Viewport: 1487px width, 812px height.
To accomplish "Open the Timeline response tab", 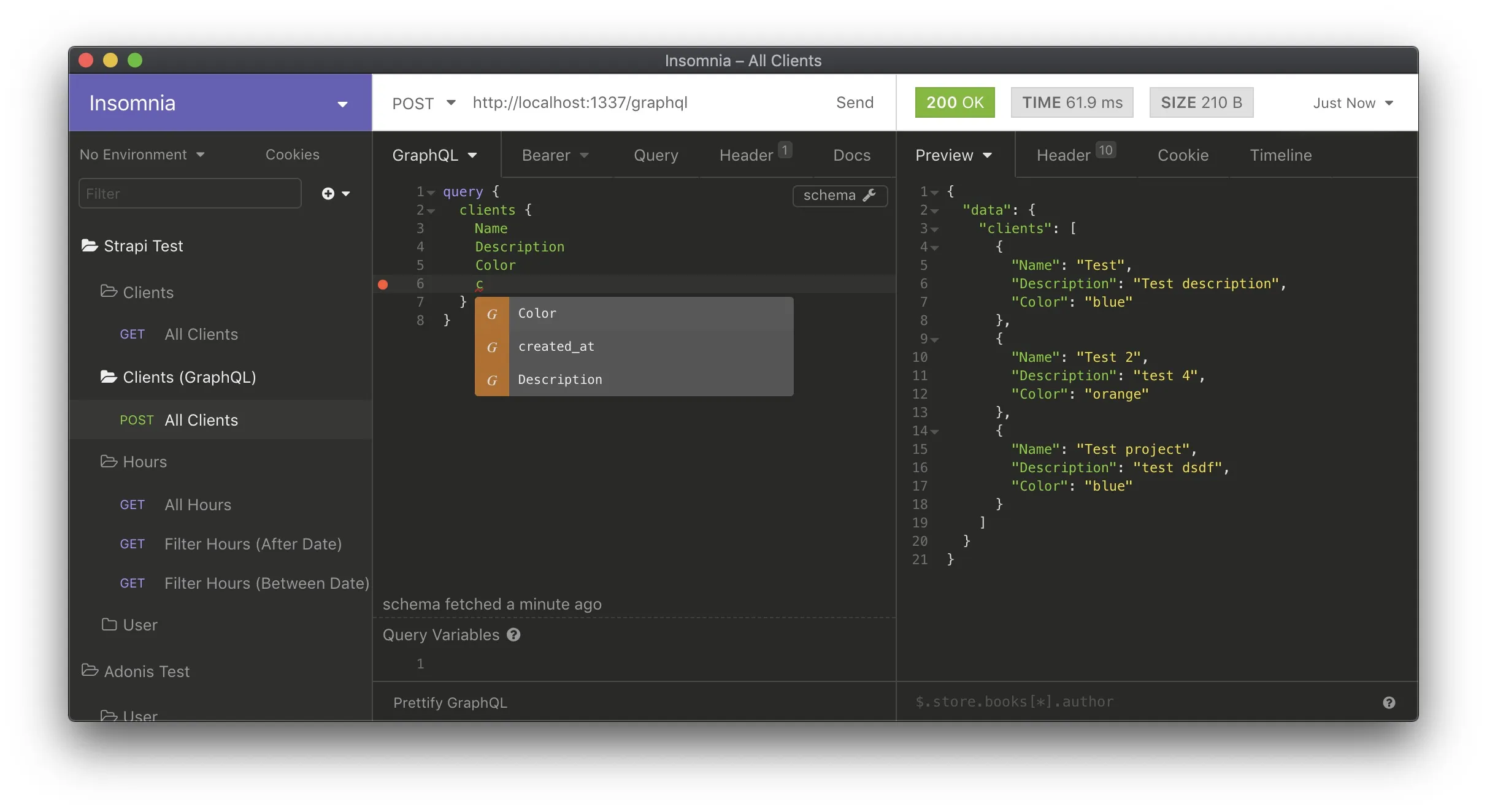I will tap(1280, 155).
